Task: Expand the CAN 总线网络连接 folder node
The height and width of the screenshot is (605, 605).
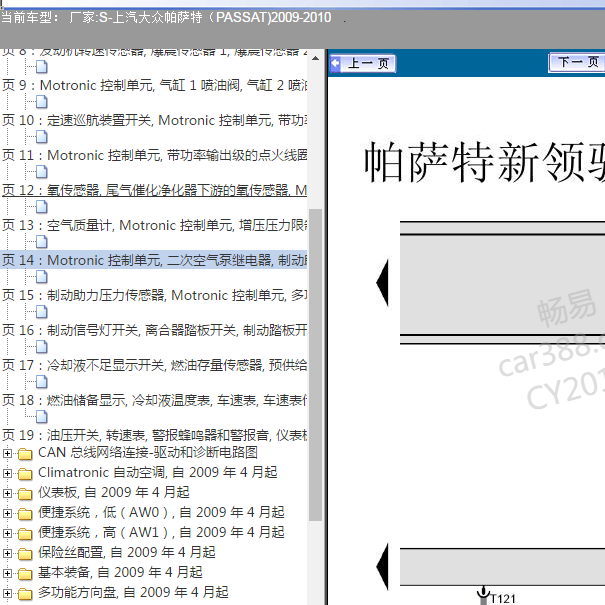Action: 7,453
